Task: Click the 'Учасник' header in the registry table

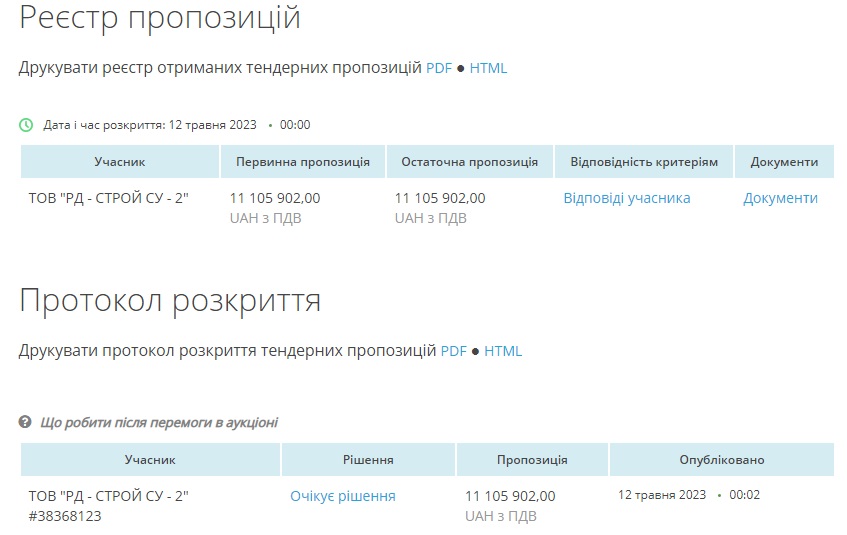Action: point(120,162)
